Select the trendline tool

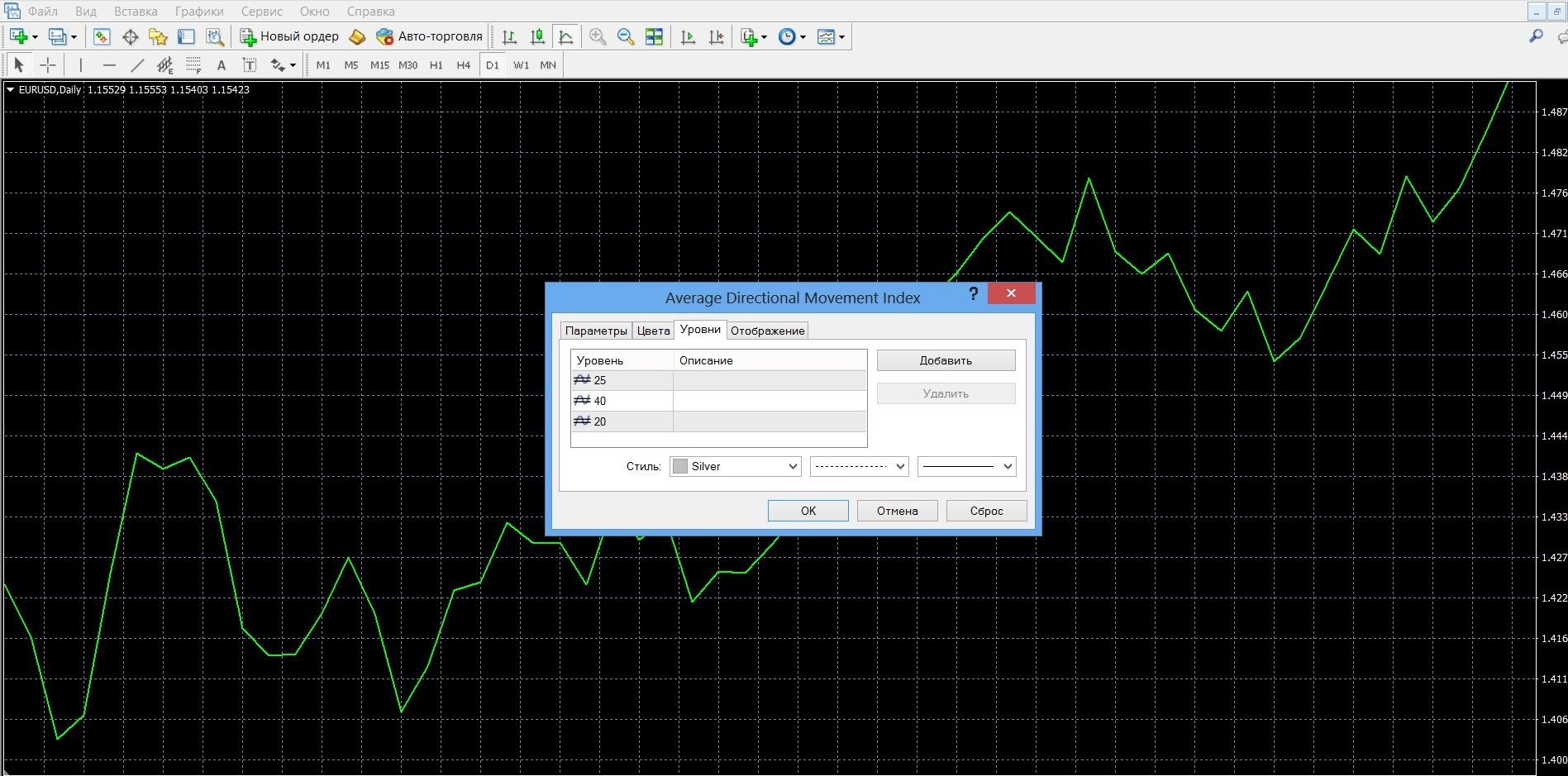137,64
